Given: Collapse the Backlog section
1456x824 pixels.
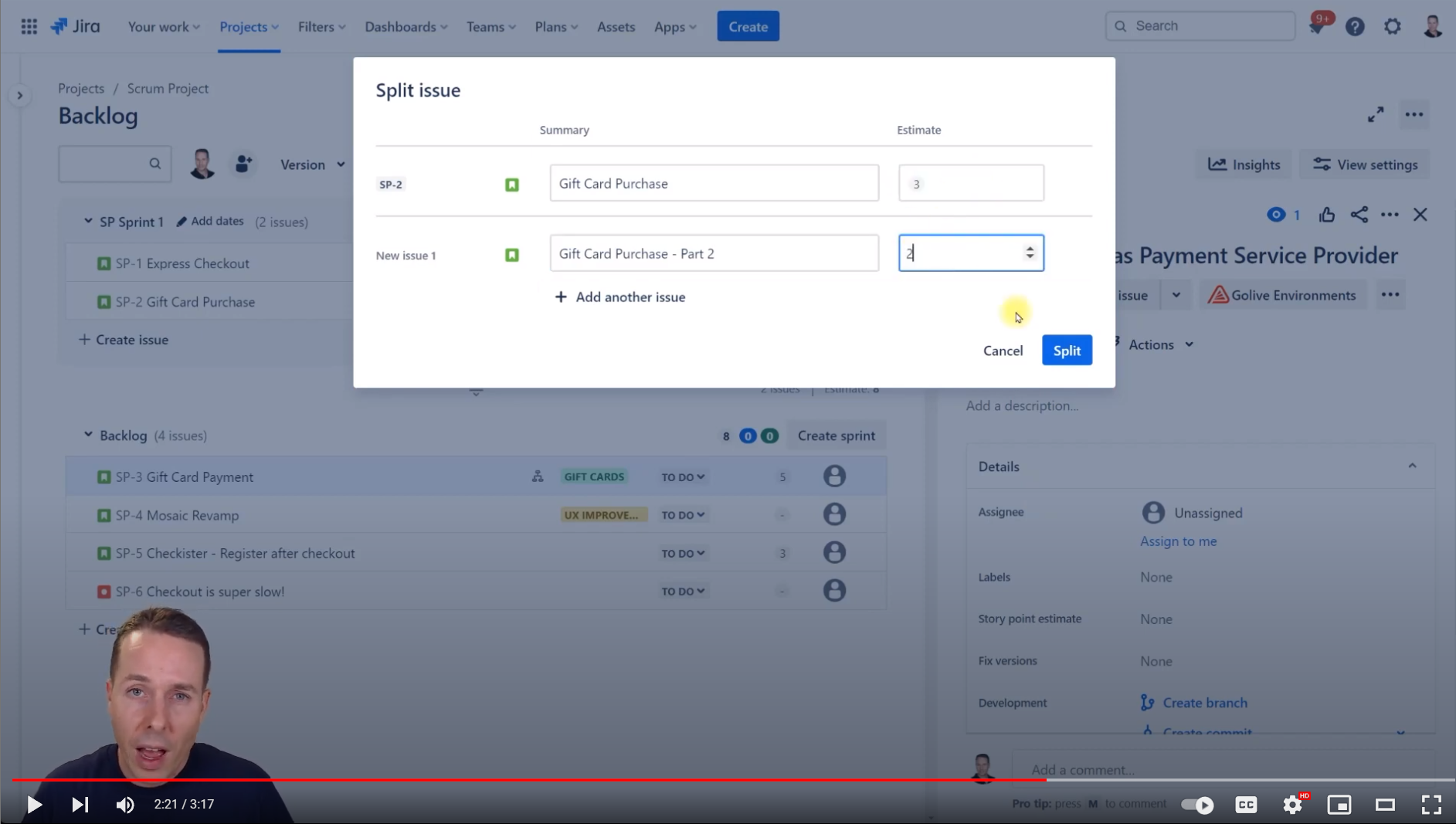Looking at the screenshot, I should pos(88,435).
